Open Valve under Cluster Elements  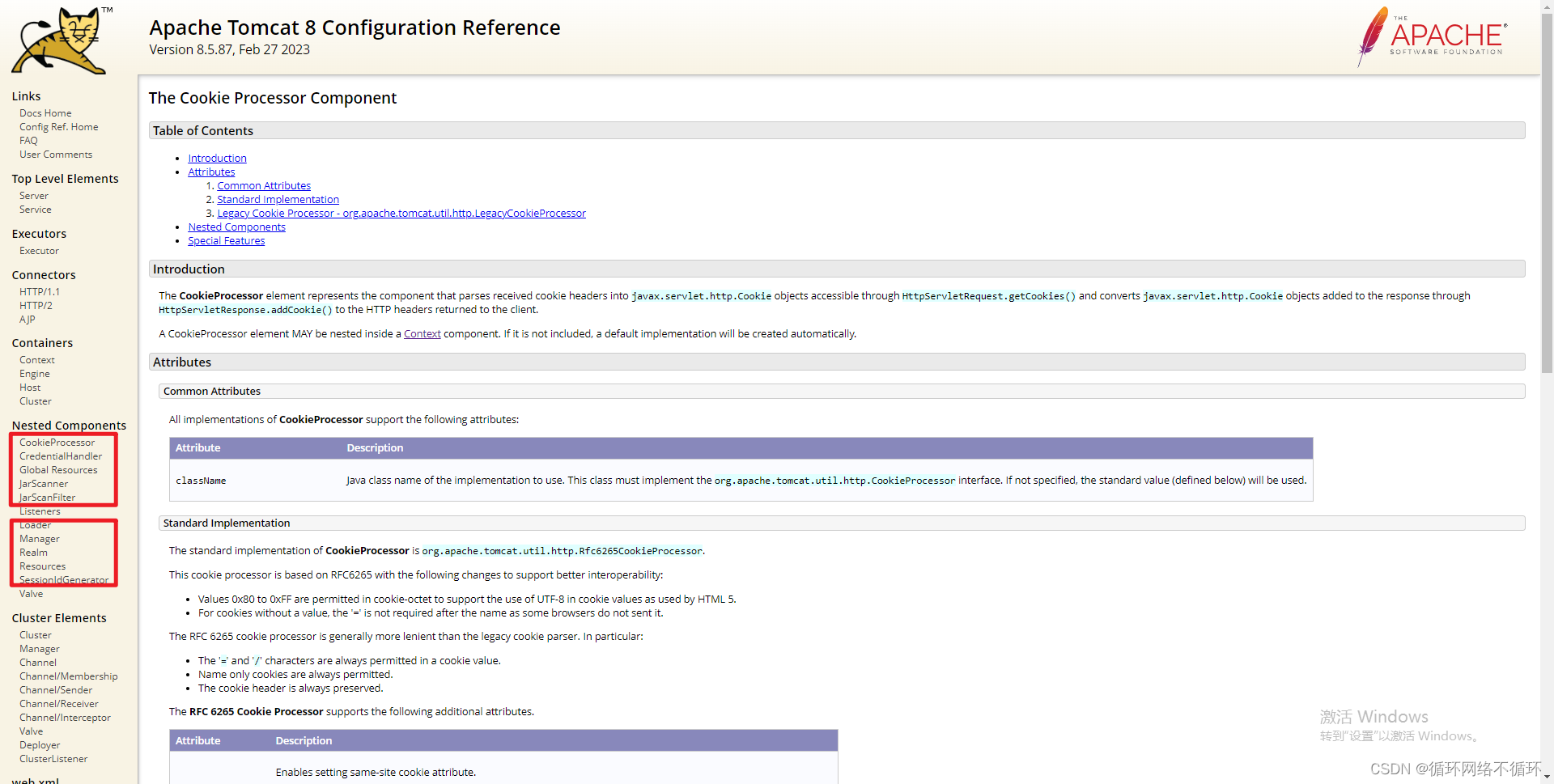pos(32,731)
